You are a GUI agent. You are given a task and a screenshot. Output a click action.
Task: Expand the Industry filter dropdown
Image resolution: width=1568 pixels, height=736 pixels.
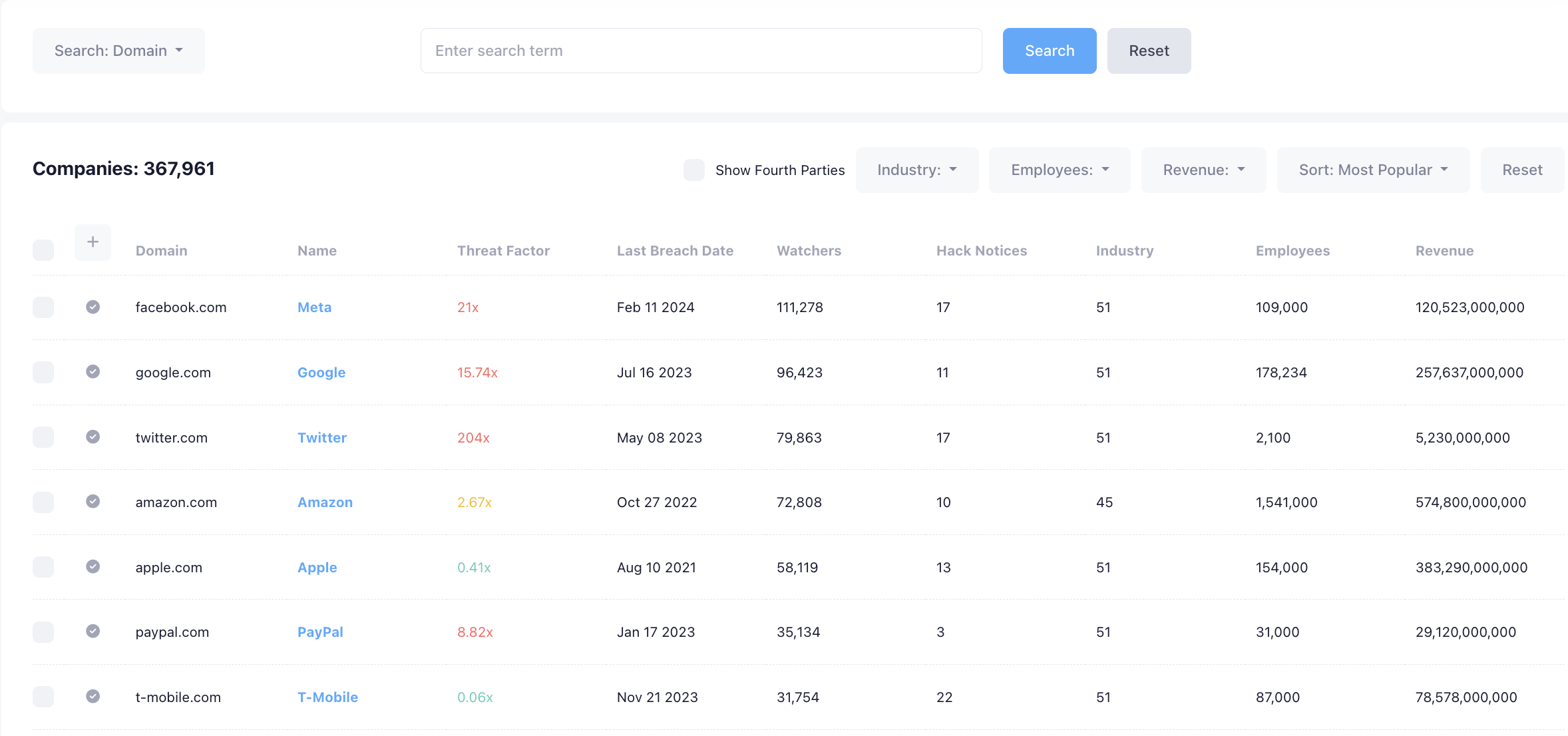click(x=916, y=170)
